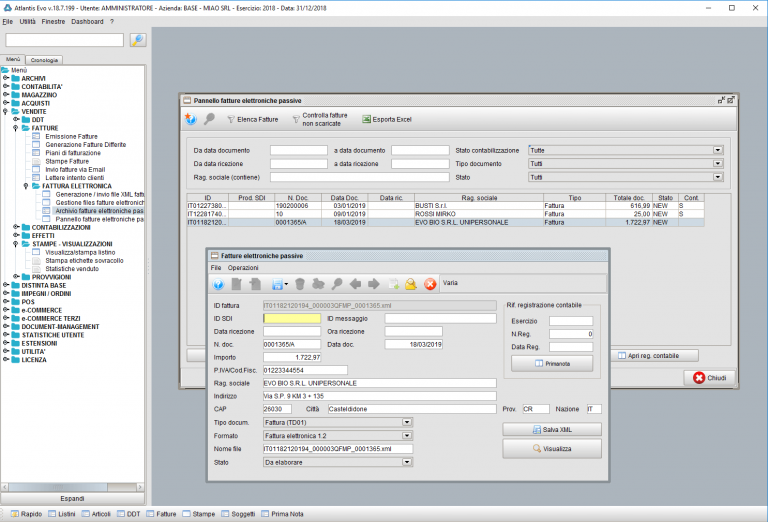Click the duplicate document icon in dialog toolbar

pos(255,284)
